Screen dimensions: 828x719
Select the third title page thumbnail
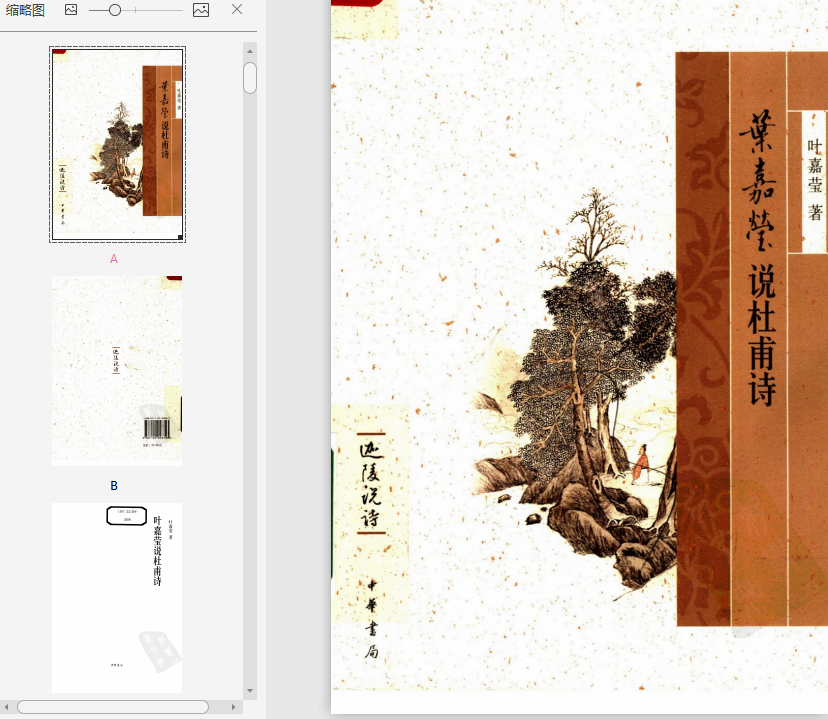click(x=117, y=598)
